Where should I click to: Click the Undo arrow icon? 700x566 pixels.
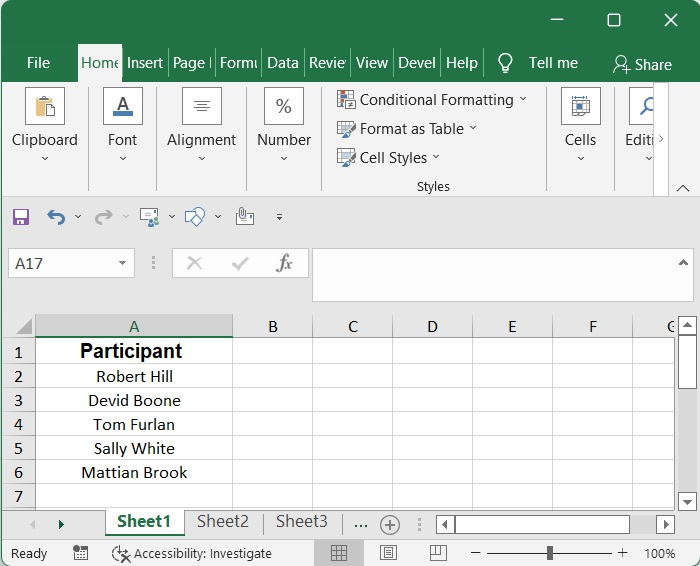[x=56, y=216]
